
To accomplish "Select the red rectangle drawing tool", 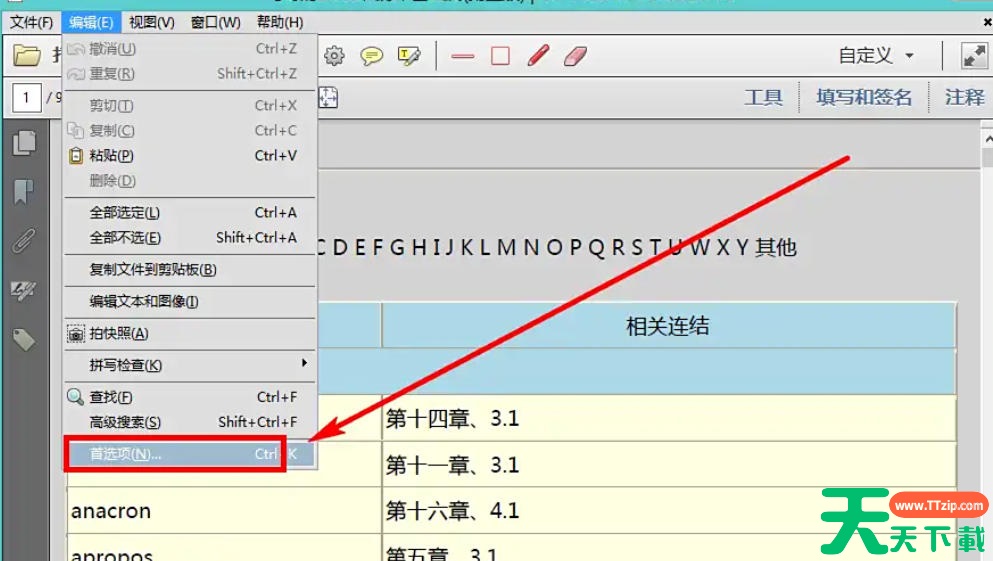I will [x=500, y=56].
